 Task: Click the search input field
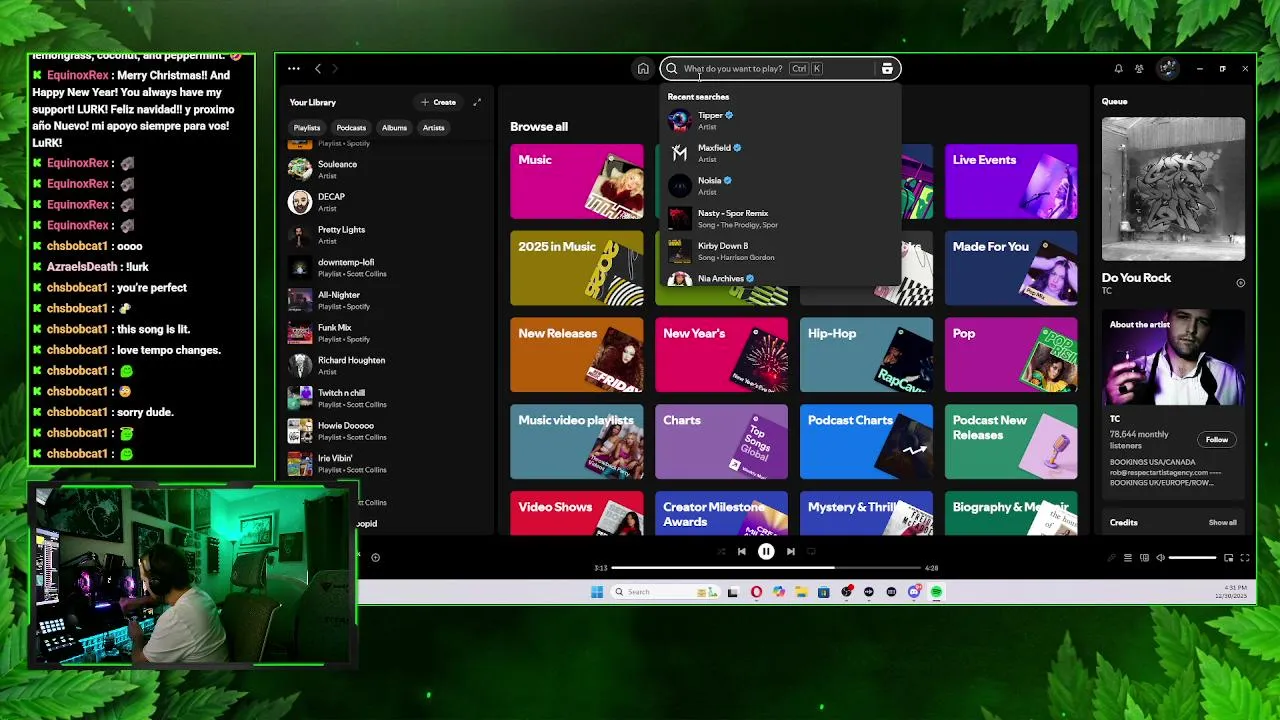pos(781,69)
